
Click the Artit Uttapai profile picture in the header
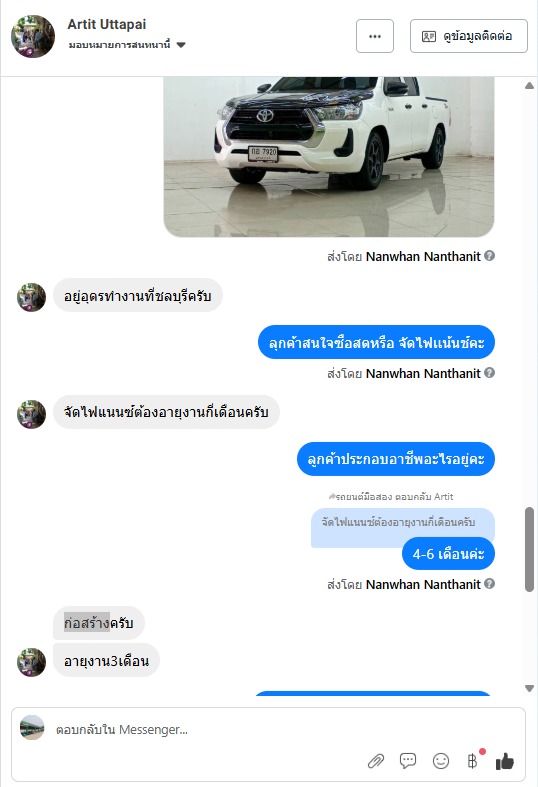pos(33,36)
